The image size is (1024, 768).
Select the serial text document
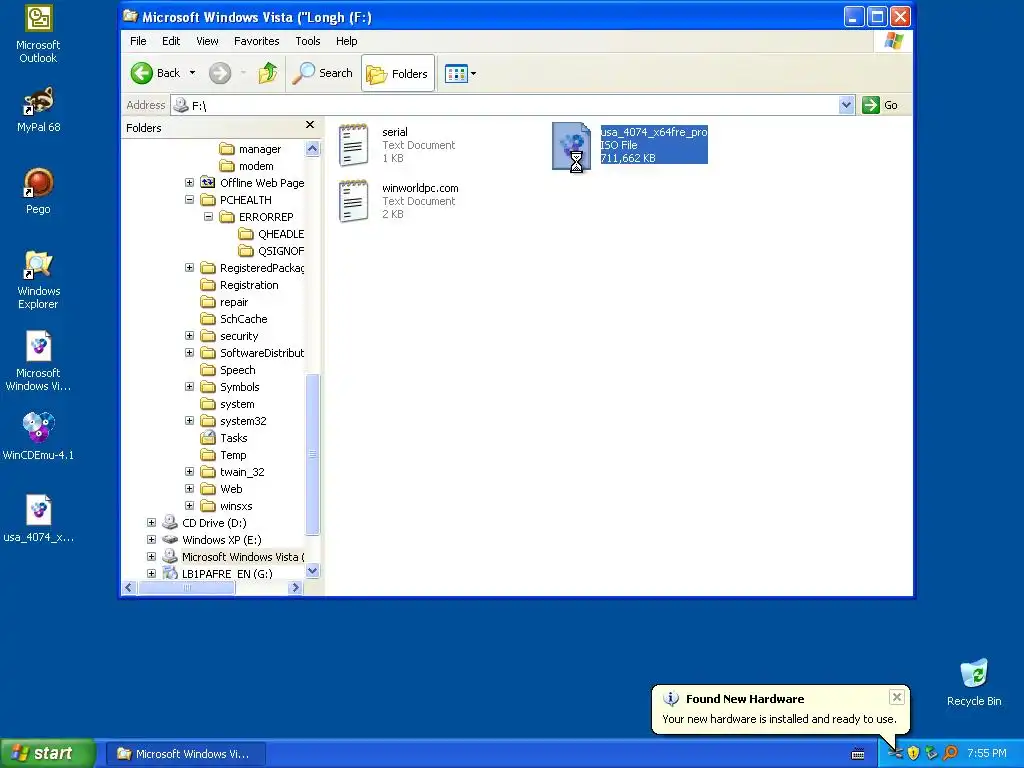pos(397,145)
